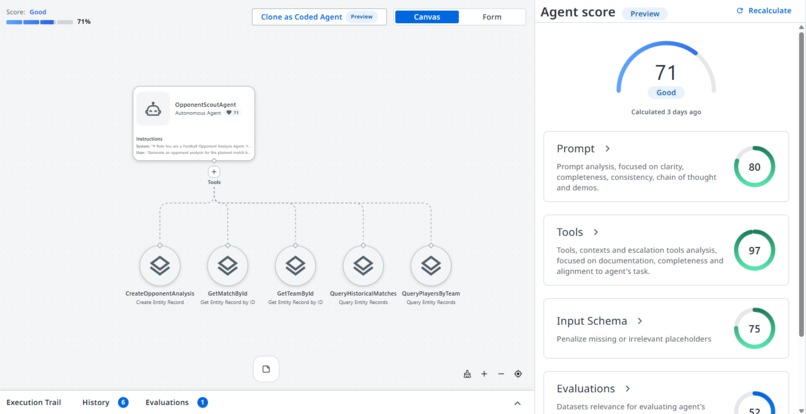Click the Evaluations count badge 1
Viewport: 806px width, 414px height.
click(x=203, y=403)
